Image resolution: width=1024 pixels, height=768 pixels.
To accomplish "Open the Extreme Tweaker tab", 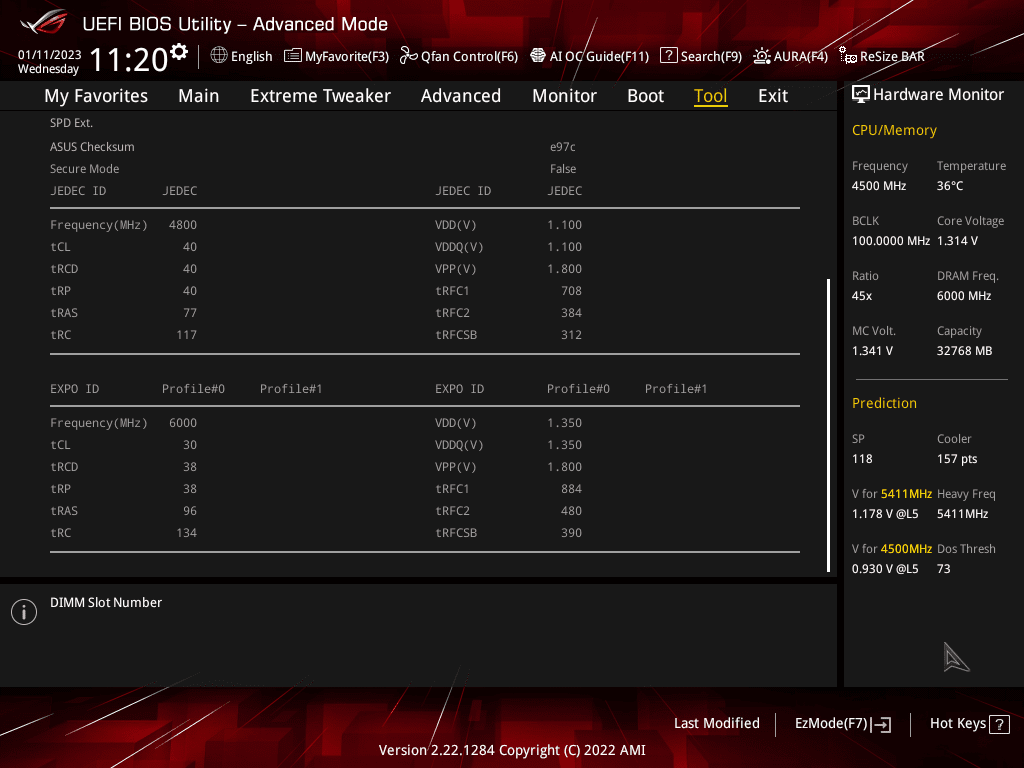I will tap(320, 95).
